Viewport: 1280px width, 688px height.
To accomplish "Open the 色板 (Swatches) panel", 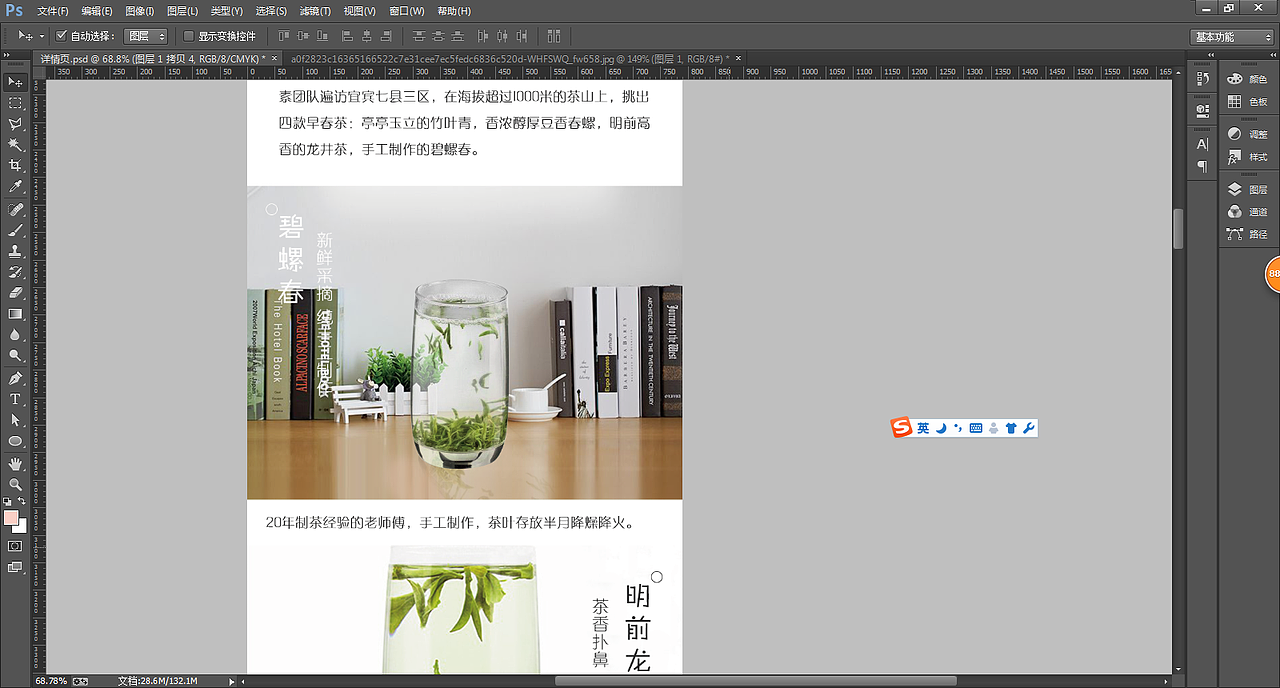I will [1248, 101].
